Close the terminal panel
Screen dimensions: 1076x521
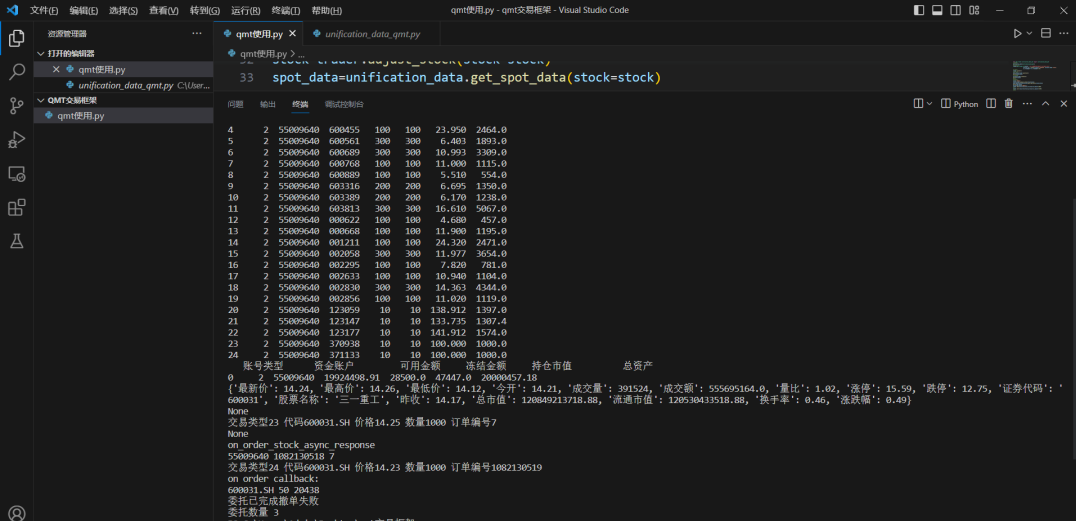coord(1064,104)
